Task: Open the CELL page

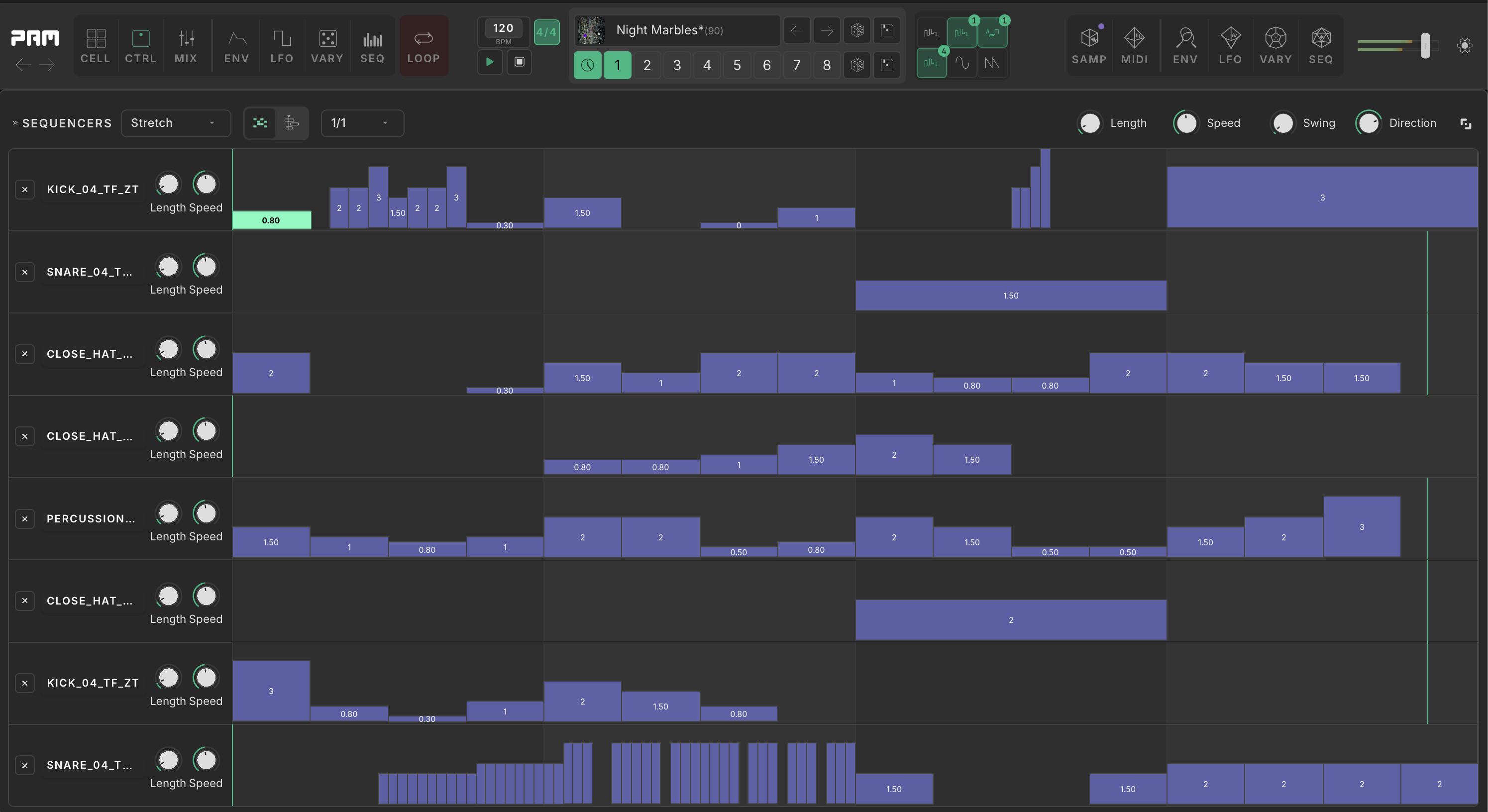Action: tap(96, 46)
